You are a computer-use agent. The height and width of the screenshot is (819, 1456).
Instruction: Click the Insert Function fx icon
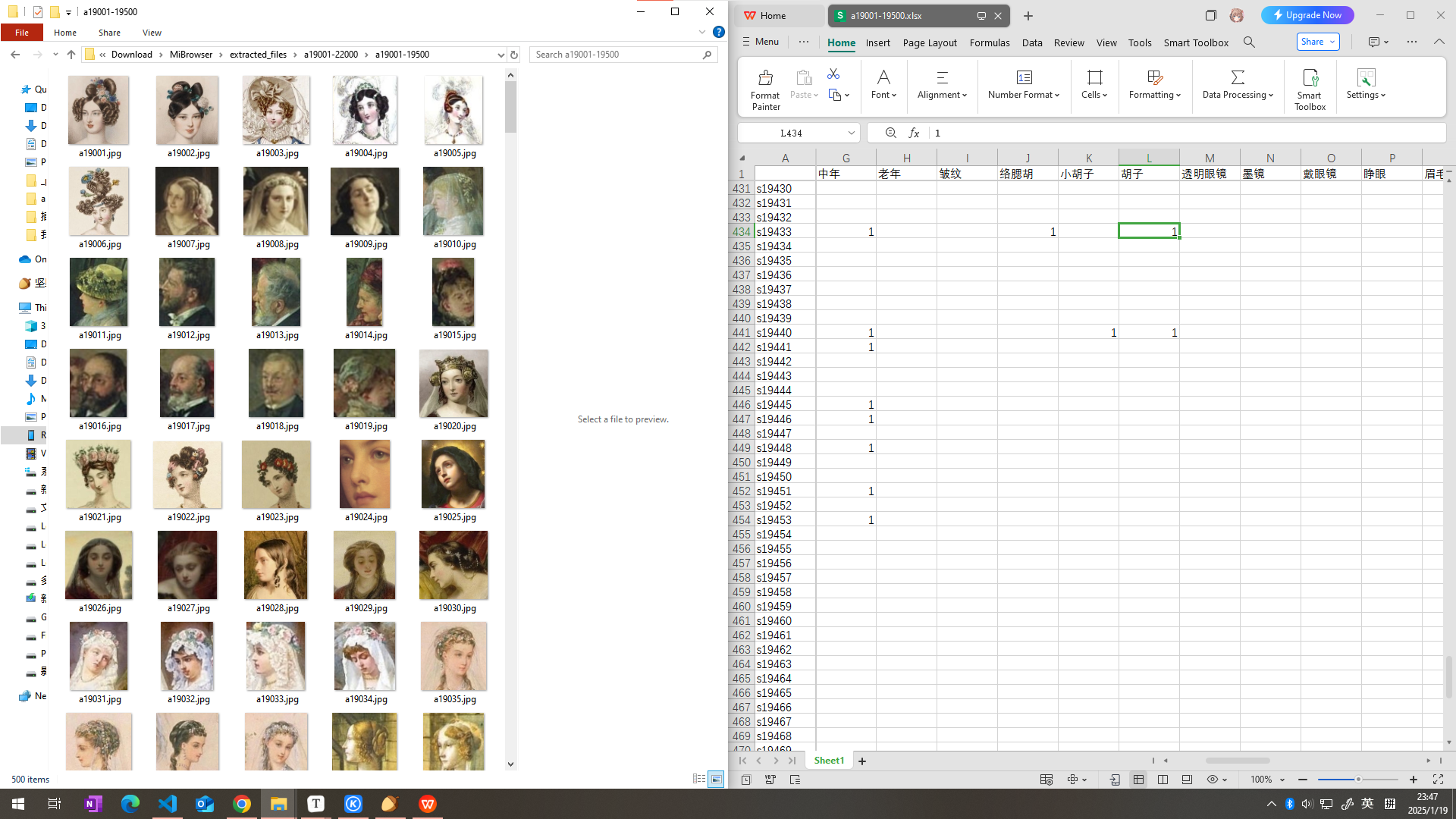(915, 133)
